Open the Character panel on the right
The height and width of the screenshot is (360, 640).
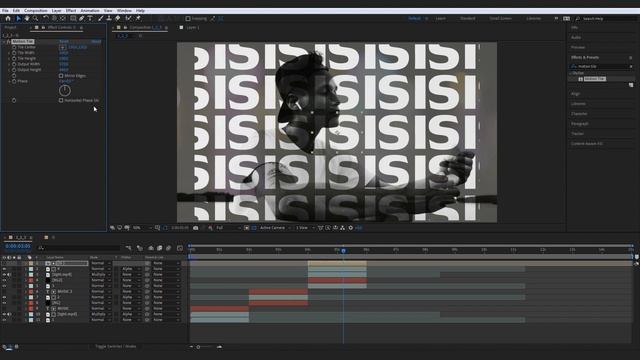click(579, 114)
